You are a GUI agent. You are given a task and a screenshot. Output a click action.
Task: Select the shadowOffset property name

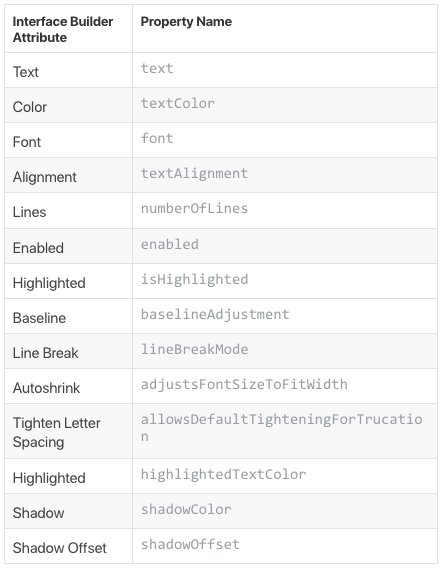coord(190,545)
